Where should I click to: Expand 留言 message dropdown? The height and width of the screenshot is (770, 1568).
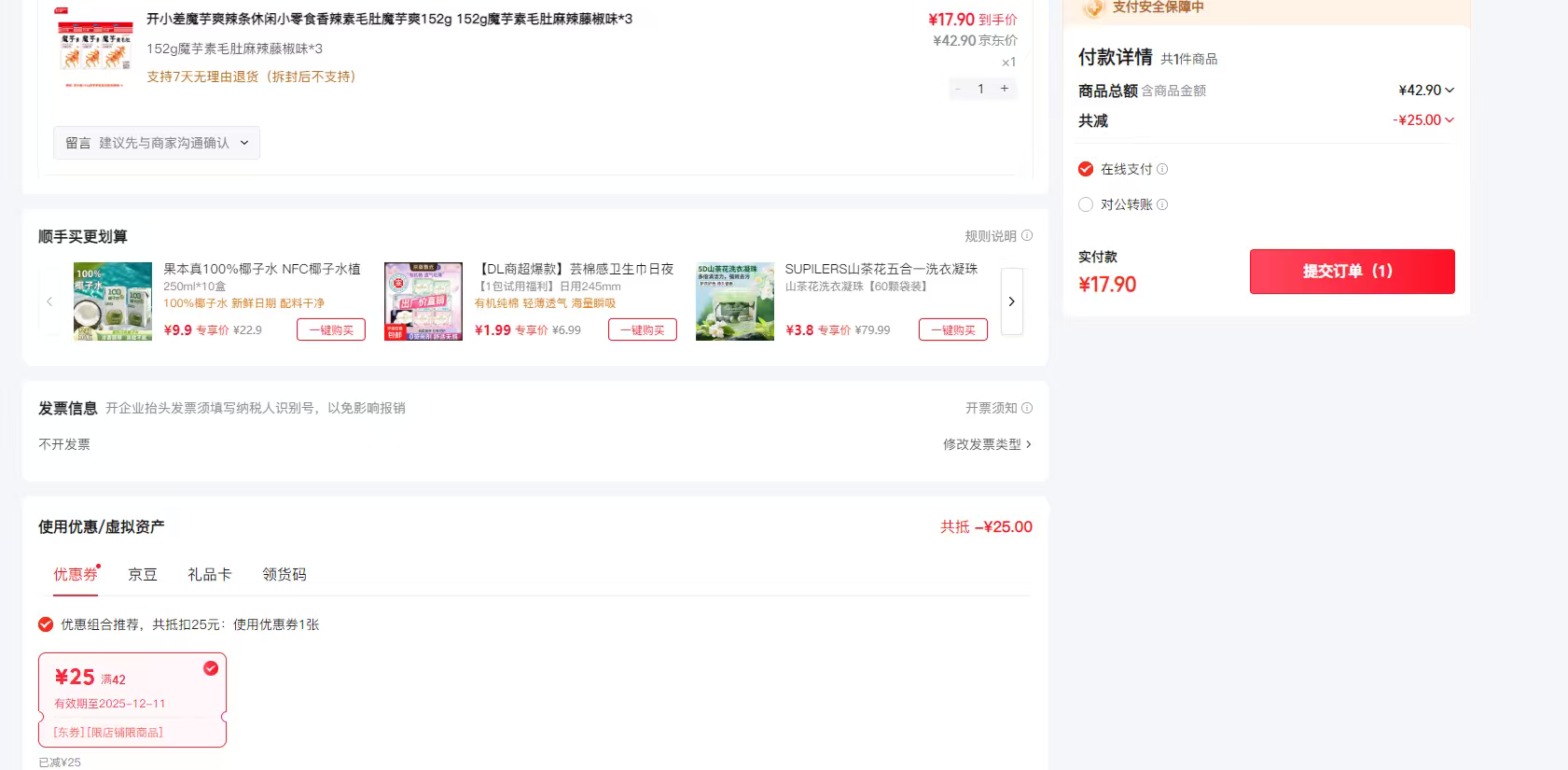(157, 143)
